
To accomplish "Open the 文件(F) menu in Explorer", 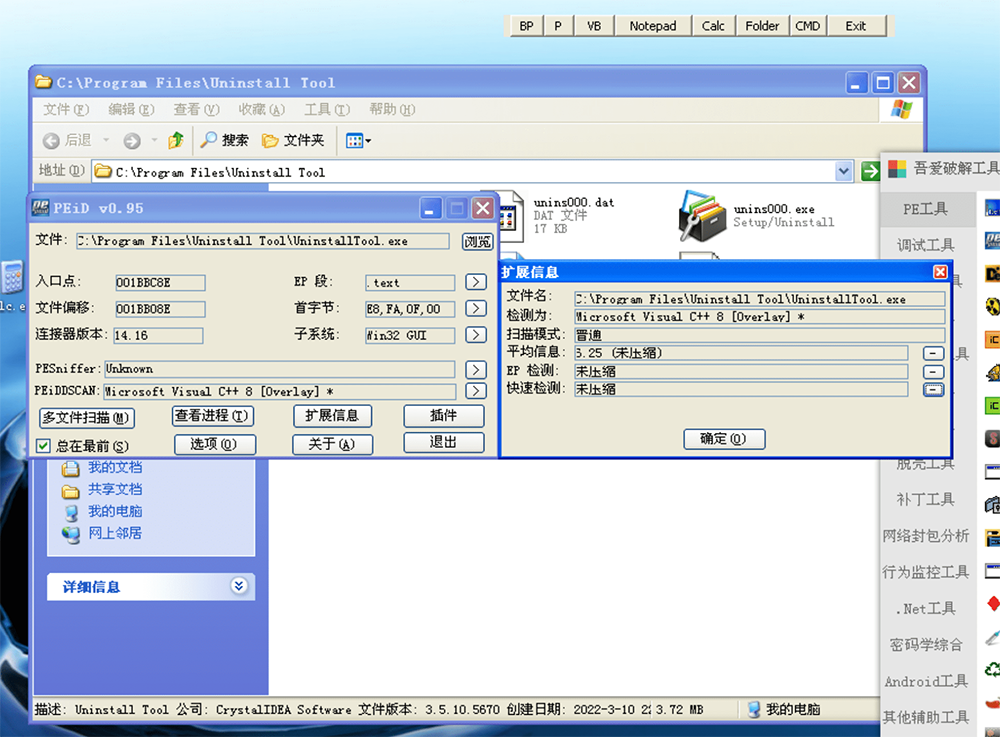I will 66,110.
